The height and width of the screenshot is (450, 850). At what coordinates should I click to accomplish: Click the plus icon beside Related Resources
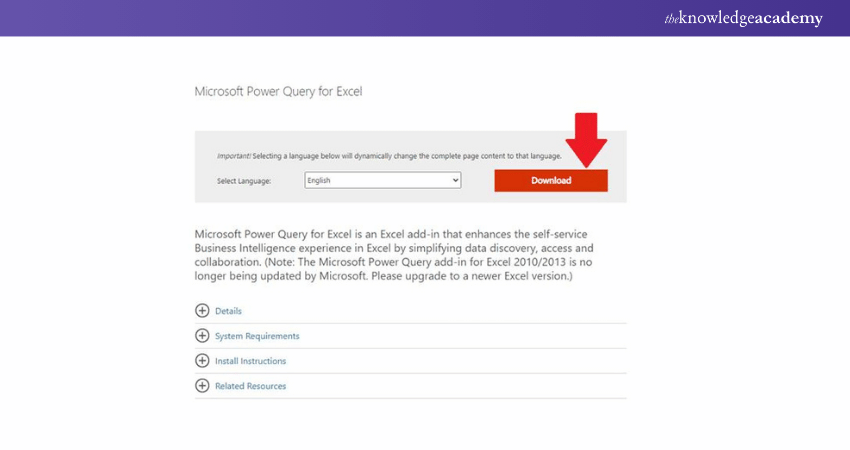[202, 386]
